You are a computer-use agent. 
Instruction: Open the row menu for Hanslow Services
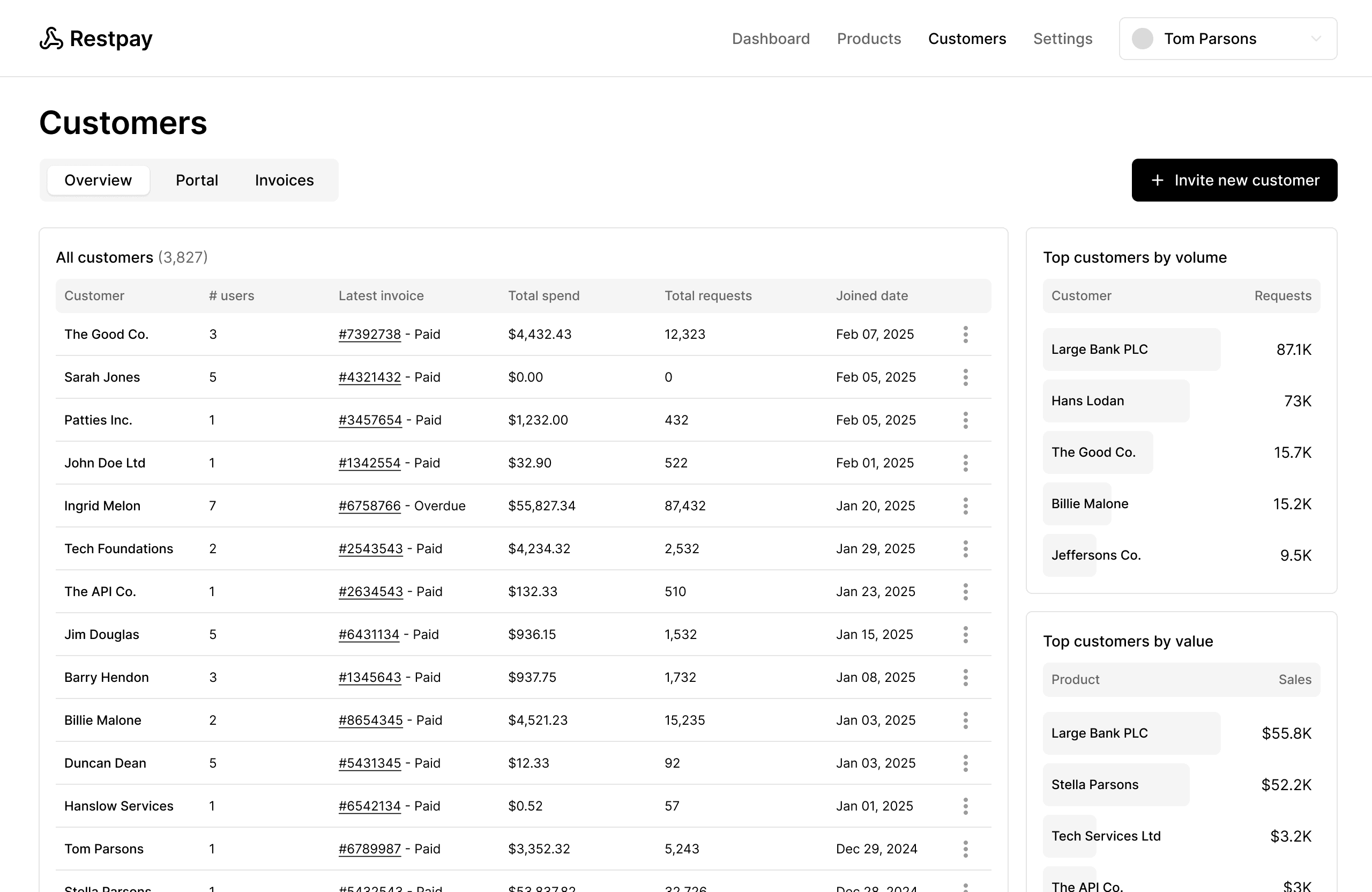(965, 806)
